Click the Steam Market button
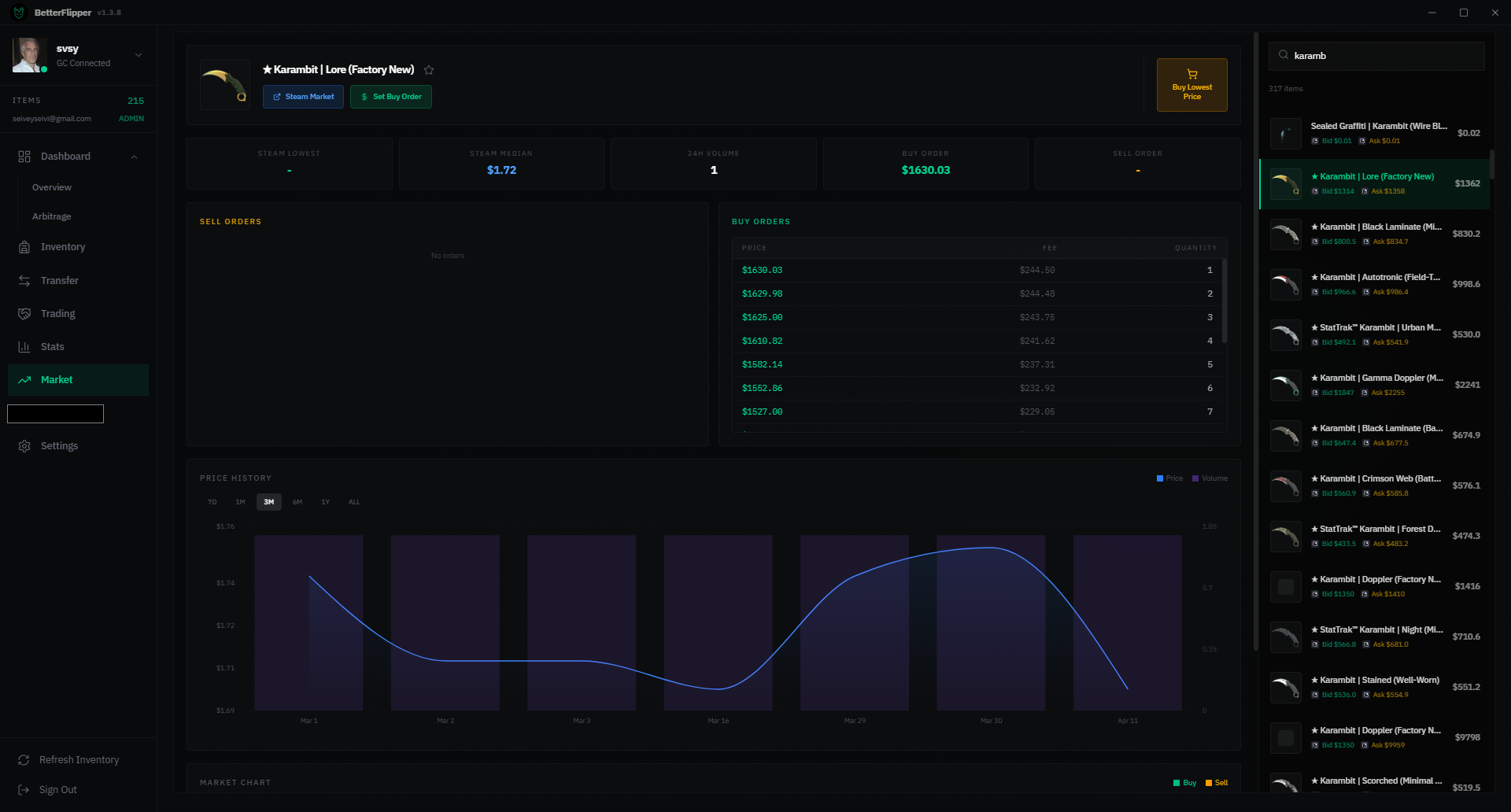 (303, 96)
